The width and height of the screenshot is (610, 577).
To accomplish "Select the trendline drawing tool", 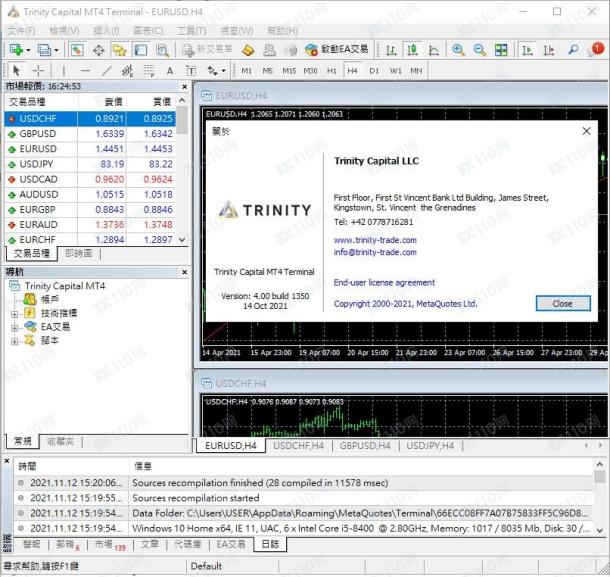I will click(106, 70).
